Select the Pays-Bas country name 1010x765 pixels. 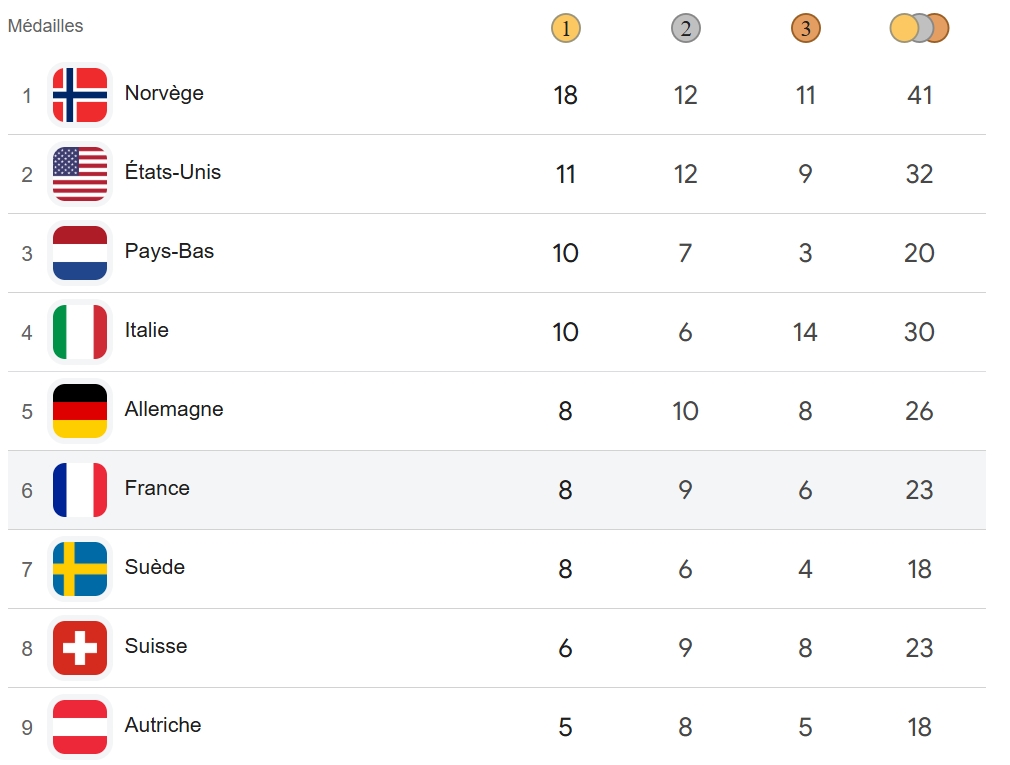coord(169,251)
